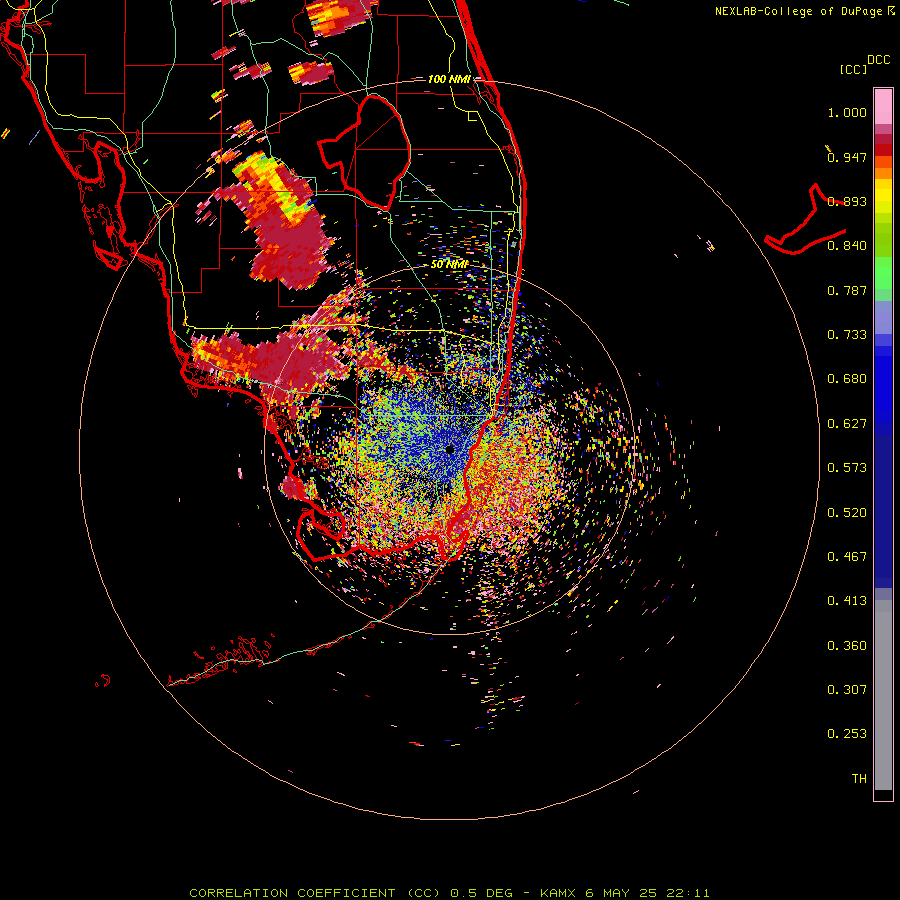The height and width of the screenshot is (900, 900).
Task: Select the 0.573 legend value
Action: pyautogui.click(x=847, y=468)
